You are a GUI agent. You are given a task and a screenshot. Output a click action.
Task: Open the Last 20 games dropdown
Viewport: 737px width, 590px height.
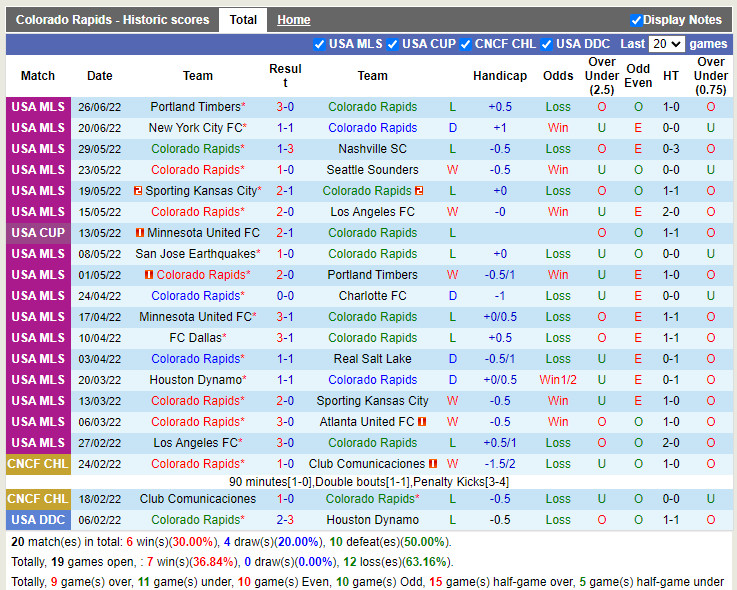pyautogui.click(x=666, y=44)
